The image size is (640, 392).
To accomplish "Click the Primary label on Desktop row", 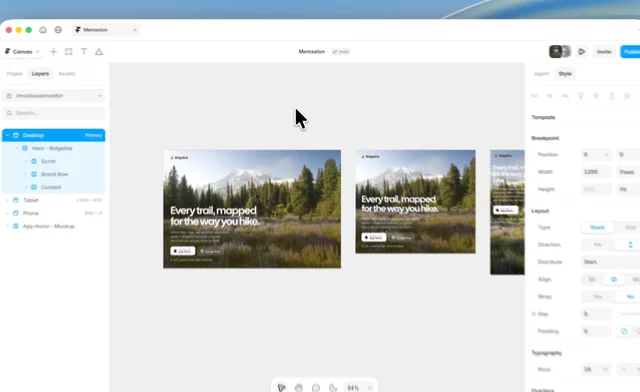I will 93,135.
